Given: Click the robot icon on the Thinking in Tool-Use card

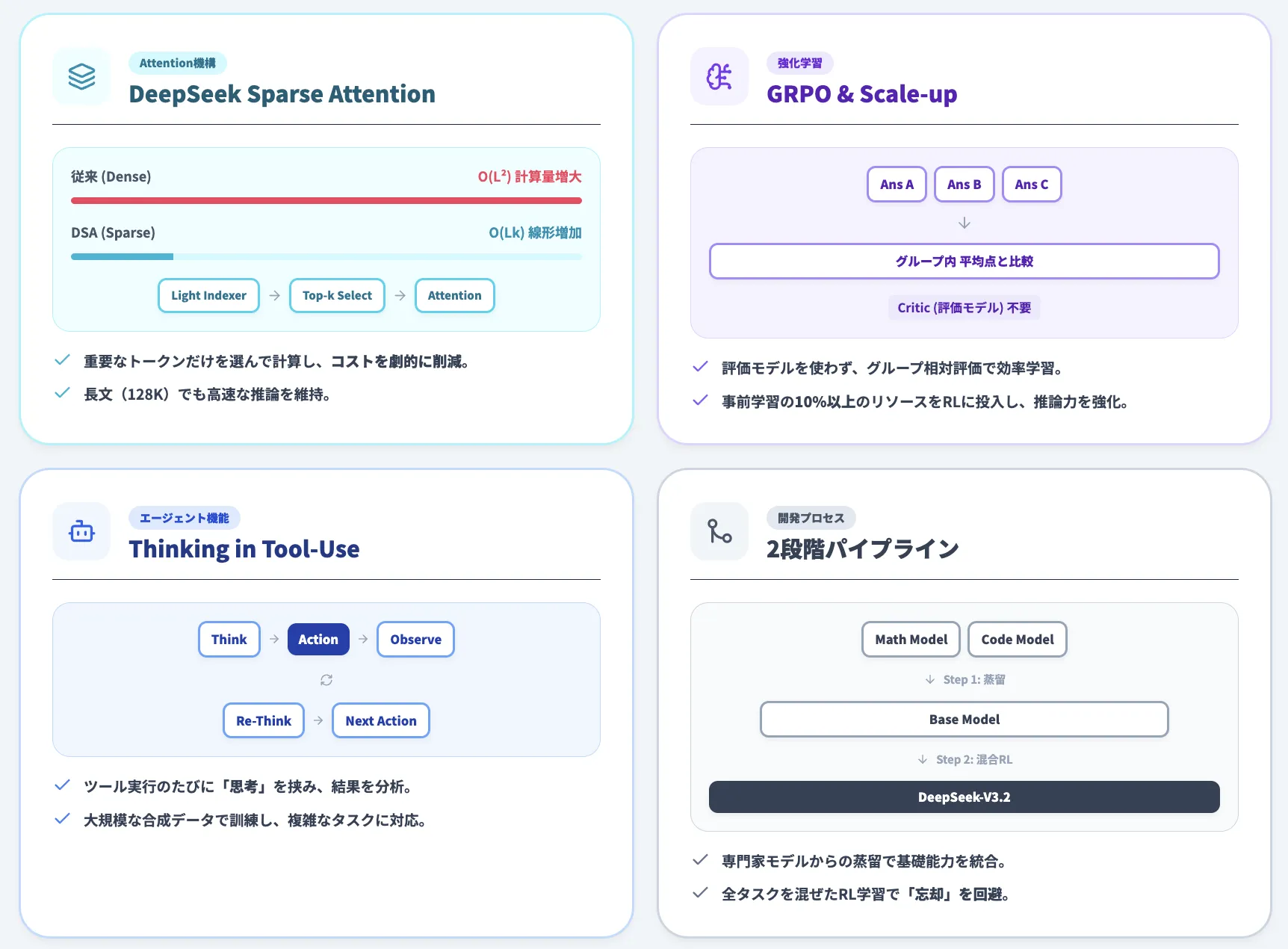Looking at the screenshot, I should point(81,531).
